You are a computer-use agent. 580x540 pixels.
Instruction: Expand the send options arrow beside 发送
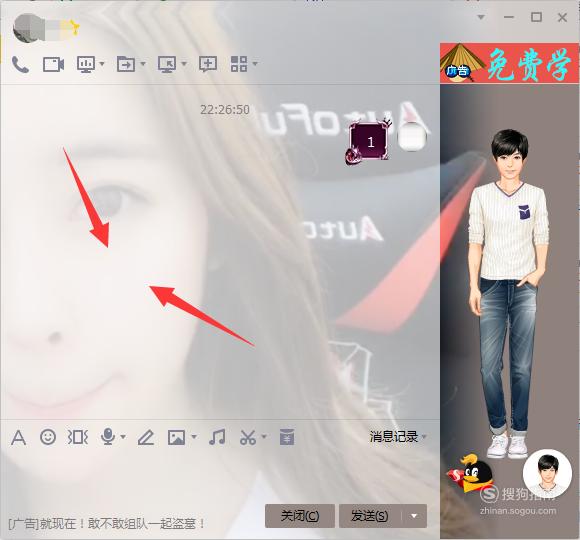pyautogui.click(x=414, y=516)
